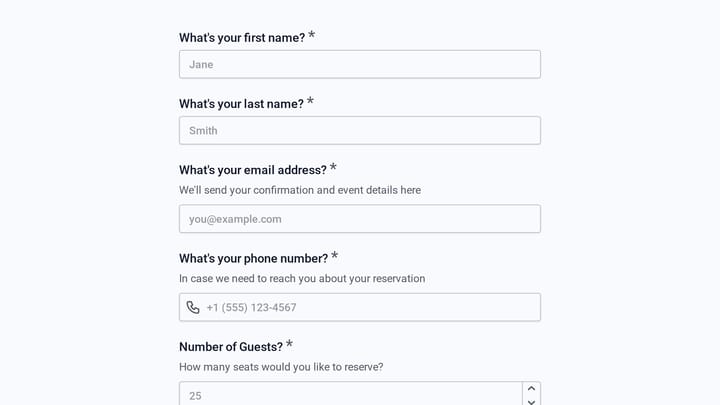The width and height of the screenshot is (720, 405).
Task: Click the required asterisk beside Number of Guests
Action: tap(289, 344)
